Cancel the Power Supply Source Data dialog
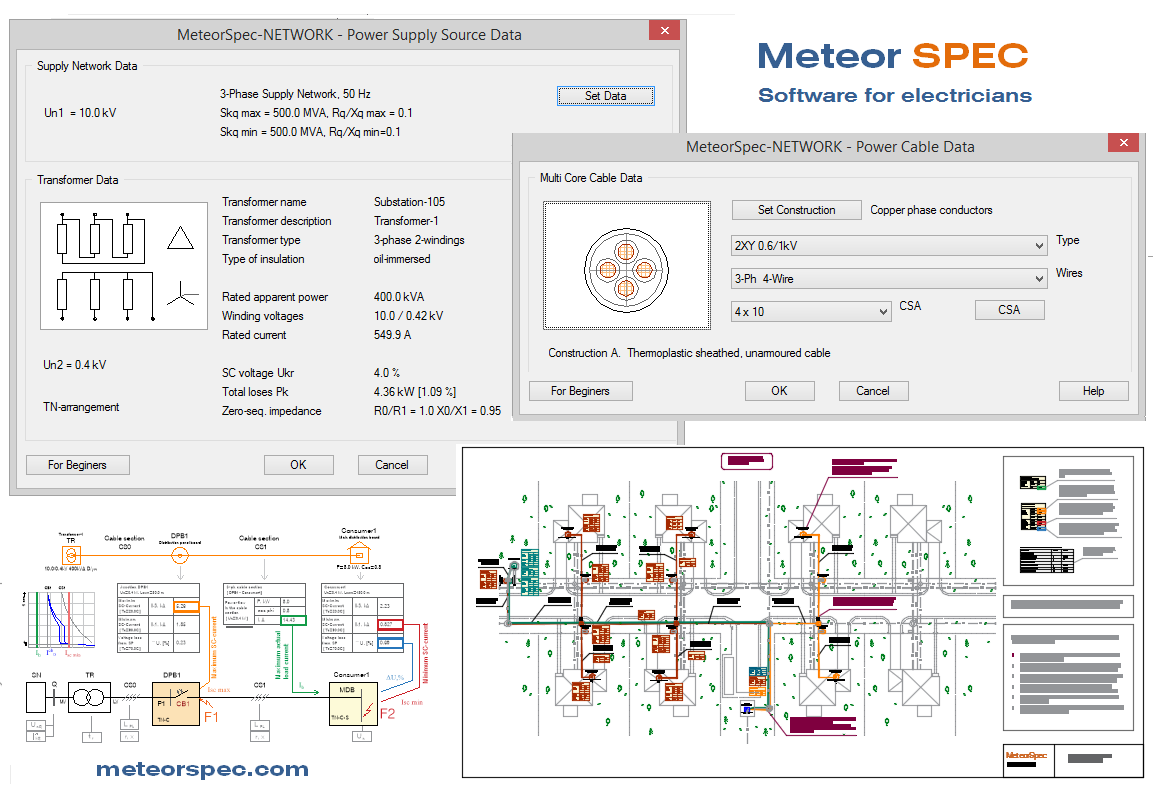Image resolution: width=1160 pixels, height=803 pixels. [392, 465]
